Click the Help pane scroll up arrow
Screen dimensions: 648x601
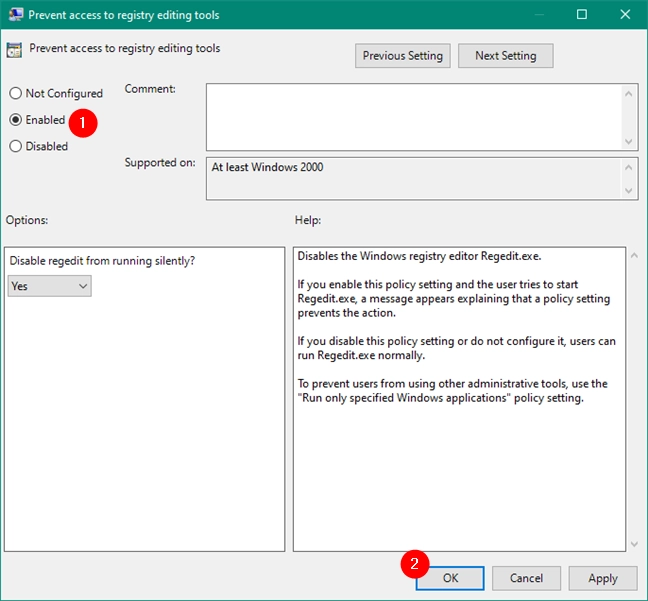click(x=634, y=255)
